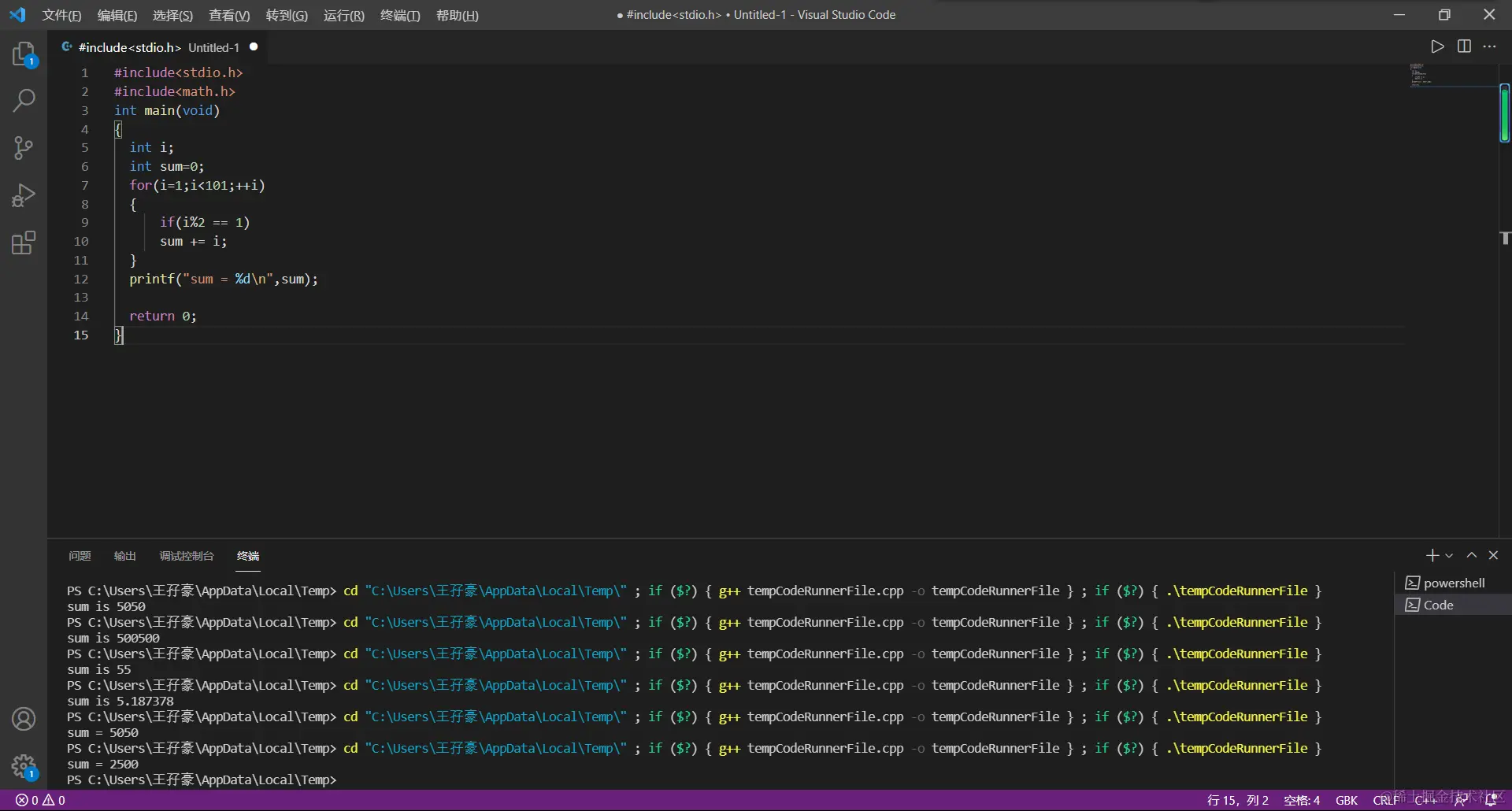1512x811 pixels.
Task: Split the editor to the right
Action: (1464, 46)
